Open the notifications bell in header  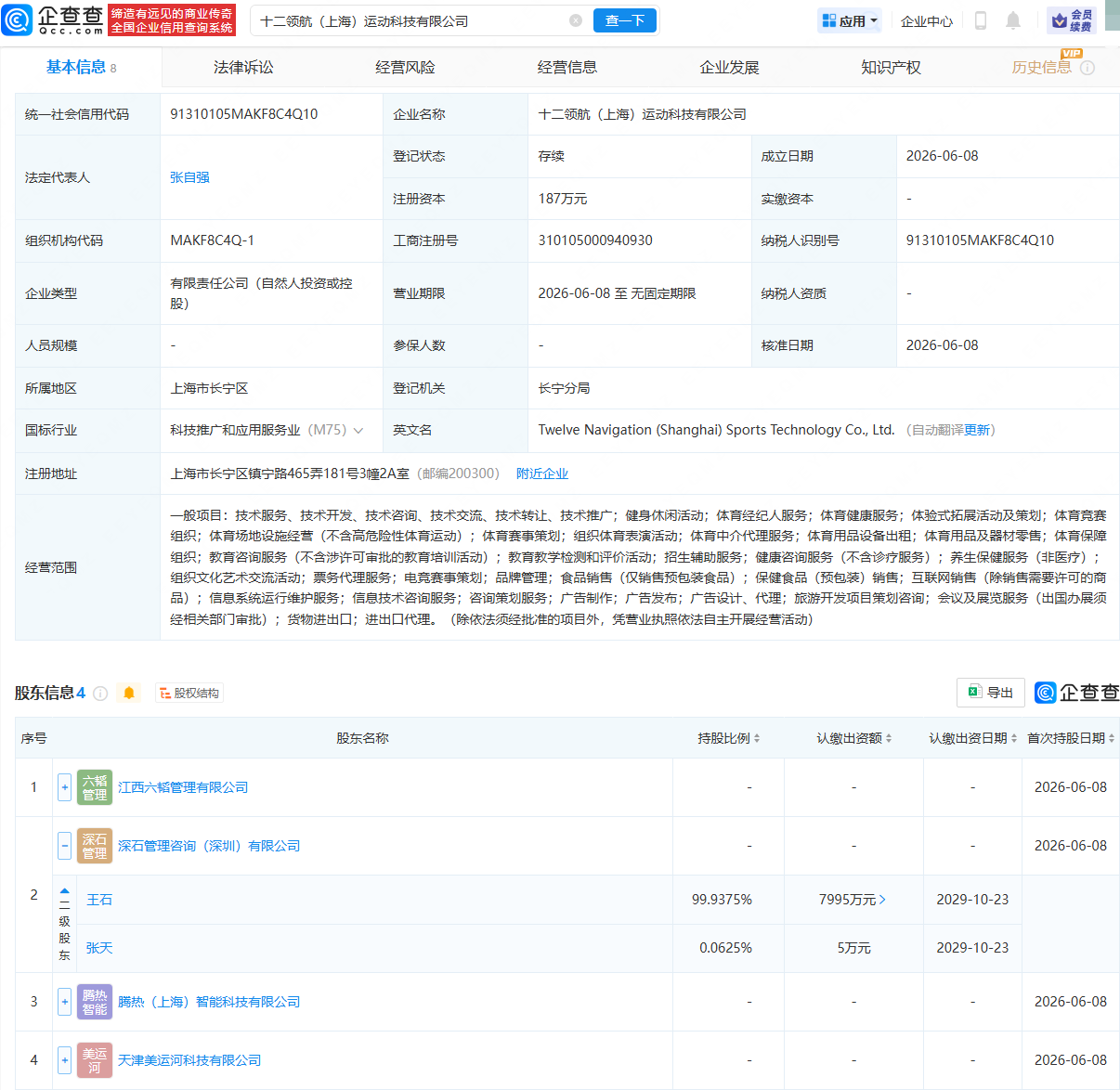click(x=1013, y=20)
